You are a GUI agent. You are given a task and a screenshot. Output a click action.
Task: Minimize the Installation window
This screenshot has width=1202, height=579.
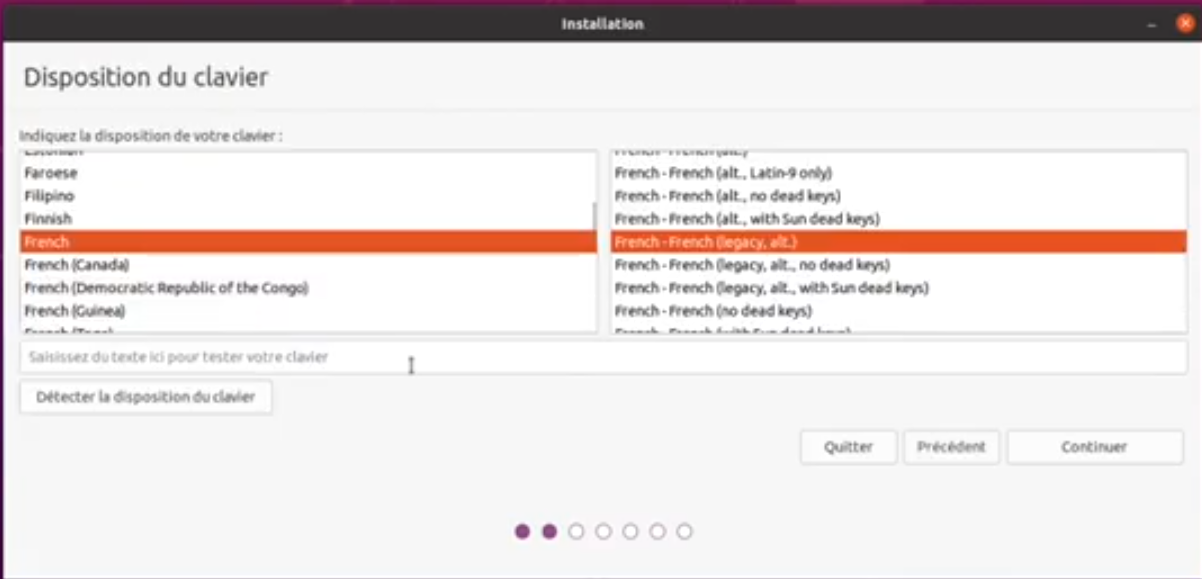coord(1154,23)
